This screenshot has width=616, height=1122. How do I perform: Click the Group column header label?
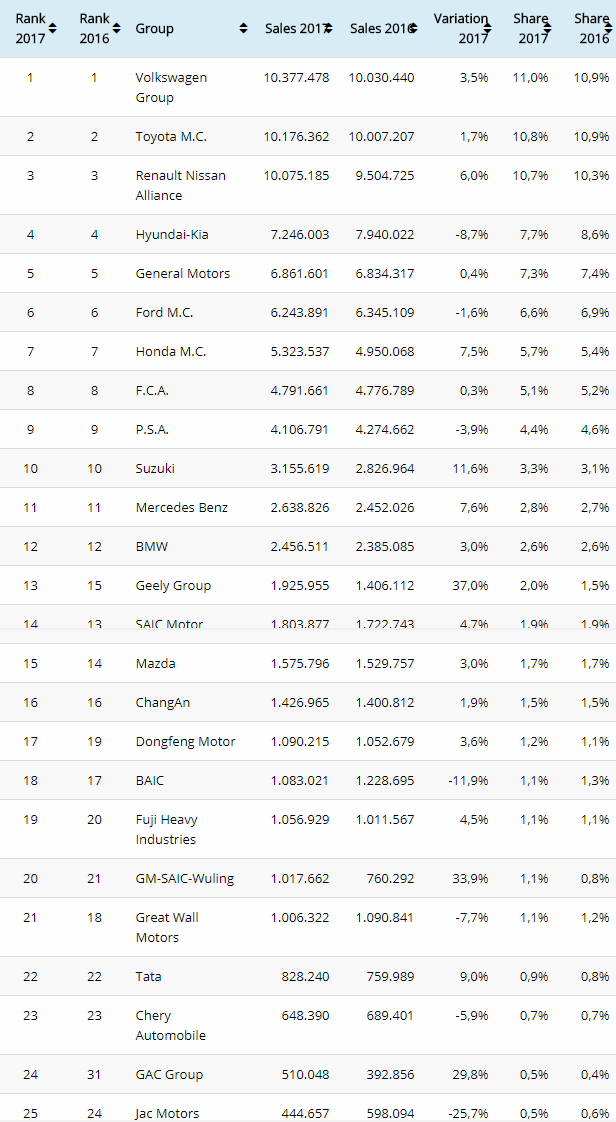coord(155,29)
